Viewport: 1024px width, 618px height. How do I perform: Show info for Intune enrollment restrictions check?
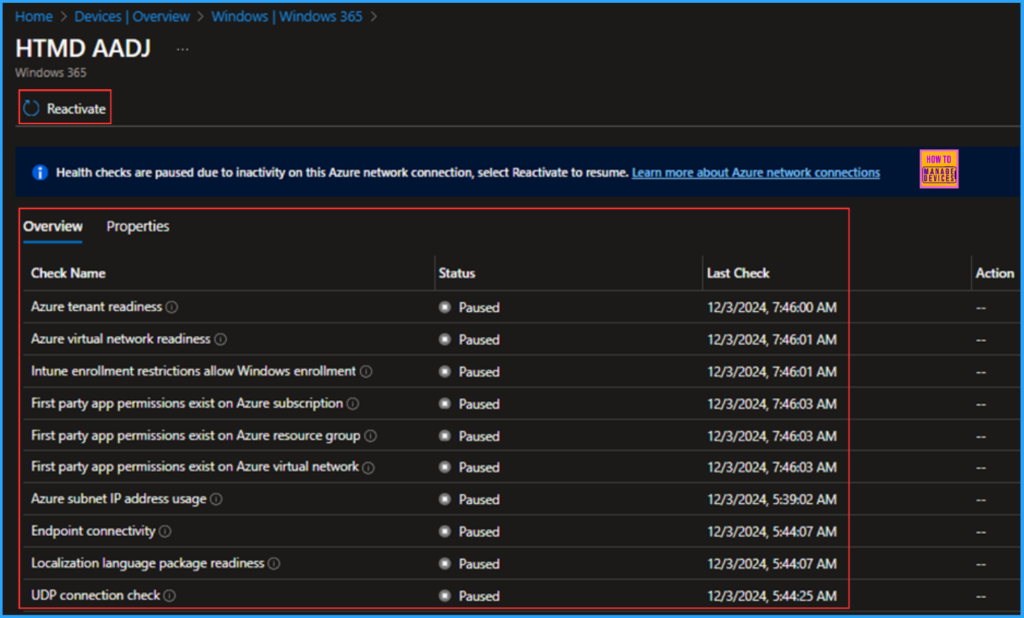coord(366,372)
